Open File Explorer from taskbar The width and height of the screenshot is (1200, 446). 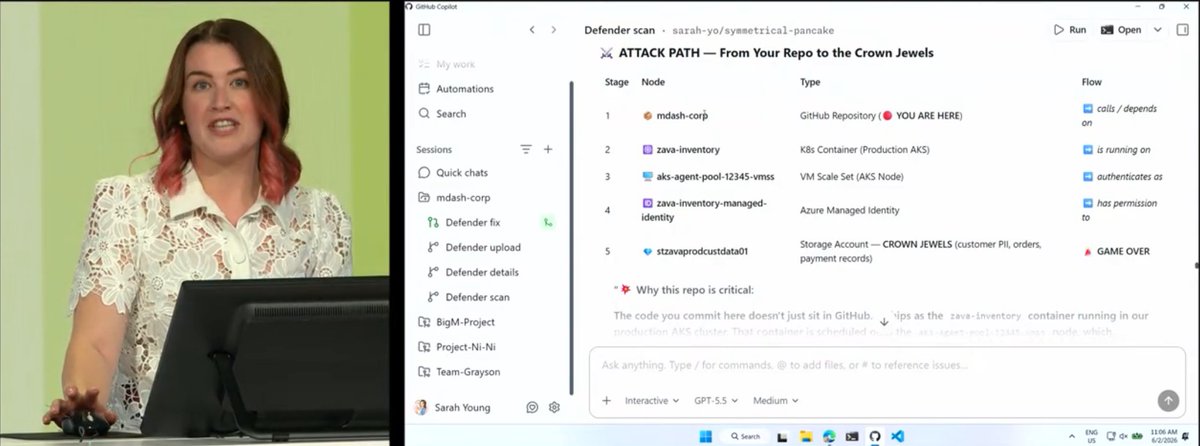click(807, 436)
